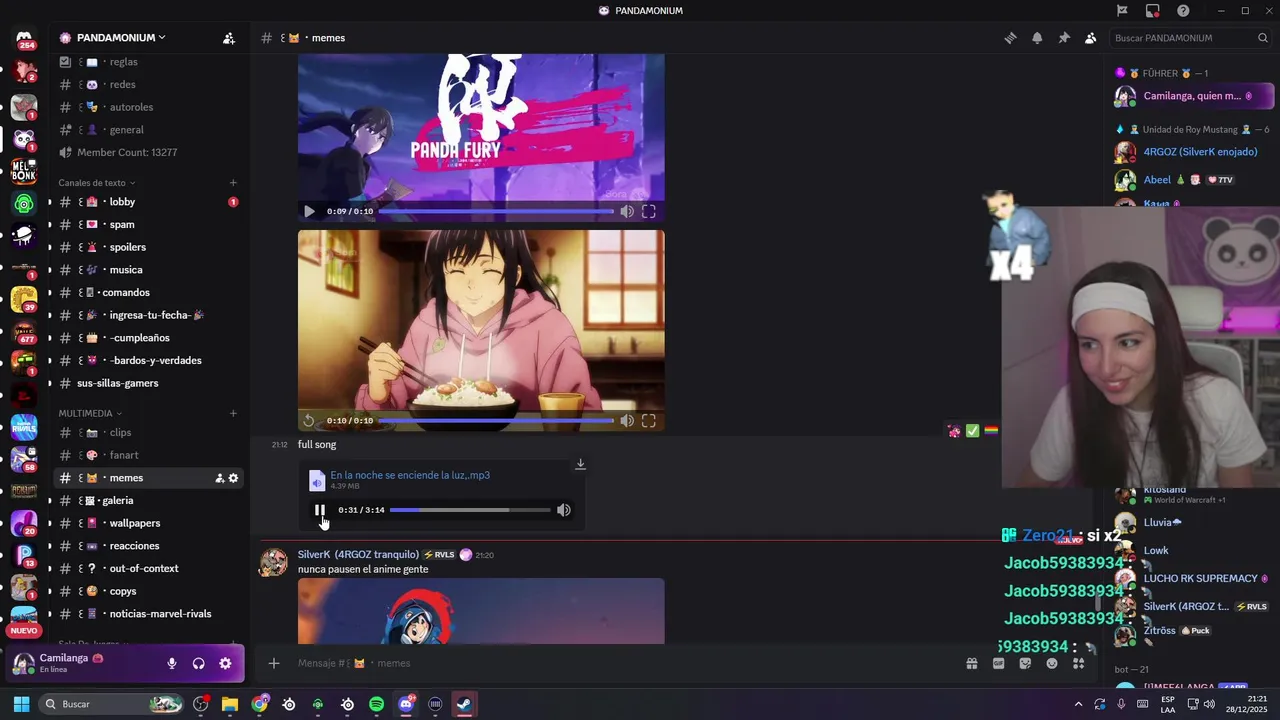
Task: Open the spam channel
Action: click(x=148, y=225)
